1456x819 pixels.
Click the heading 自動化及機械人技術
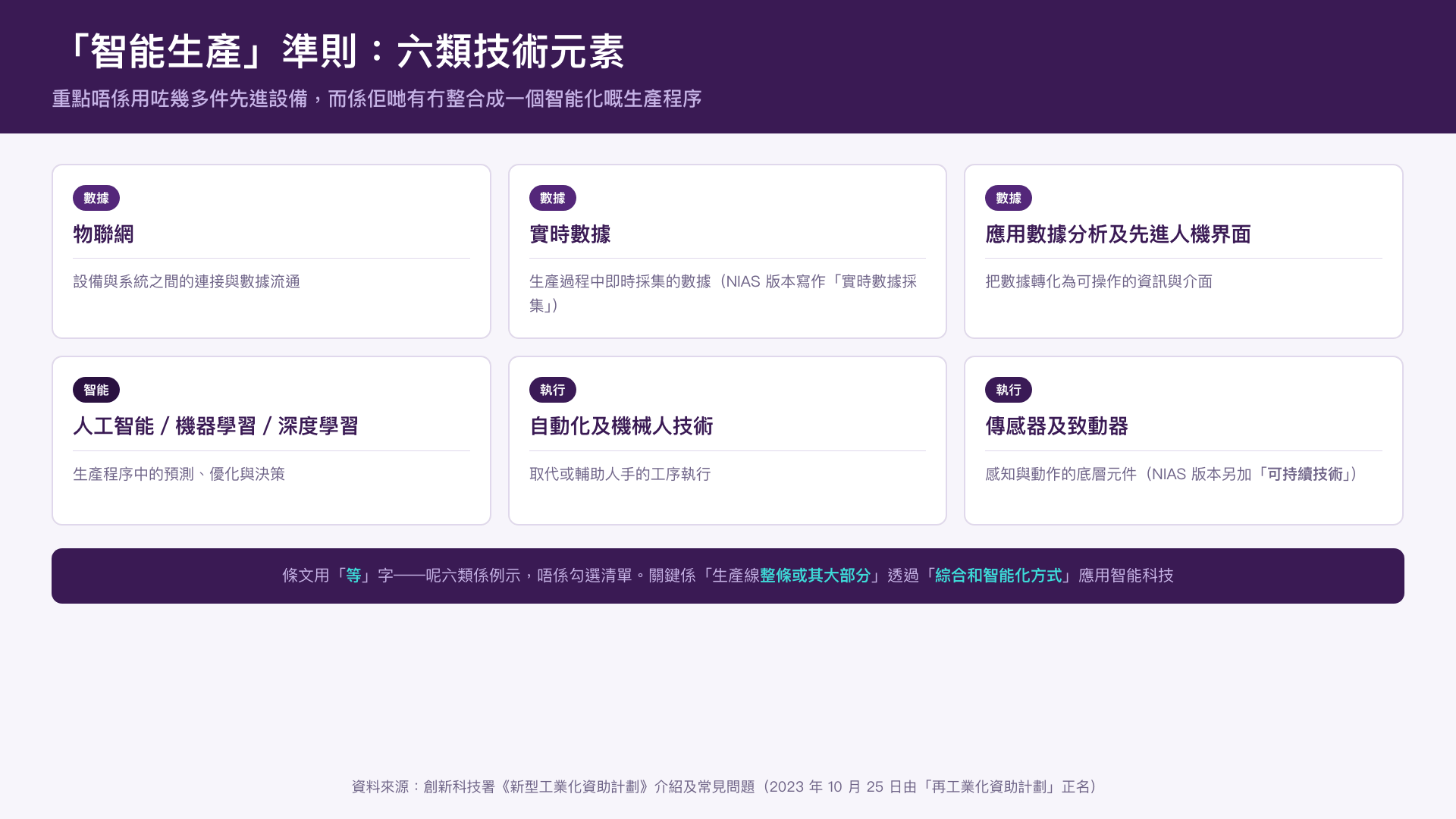(621, 426)
